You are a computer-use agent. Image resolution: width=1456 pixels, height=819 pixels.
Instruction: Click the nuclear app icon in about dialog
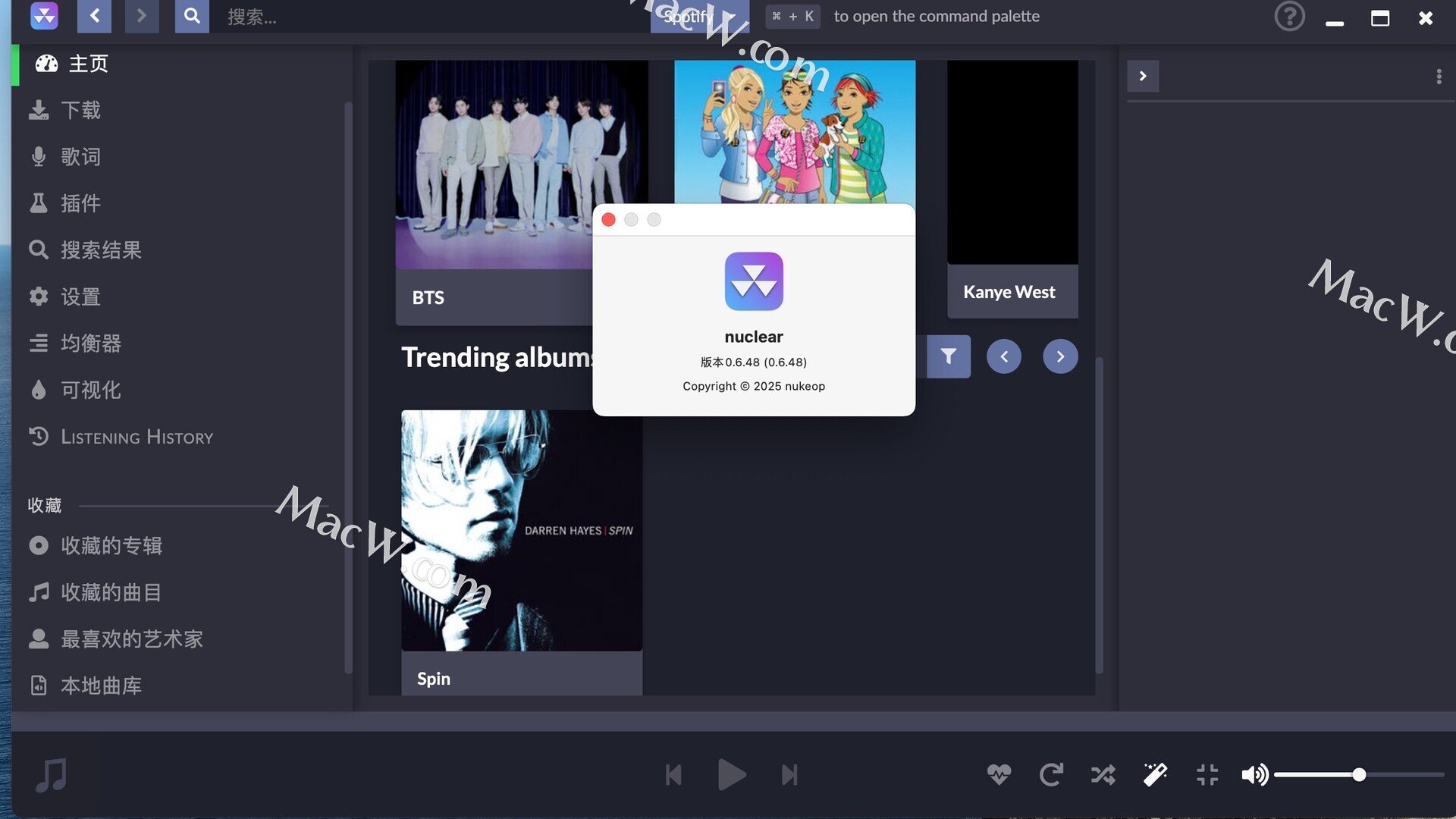pyautogui.click(x=754, y=281)
